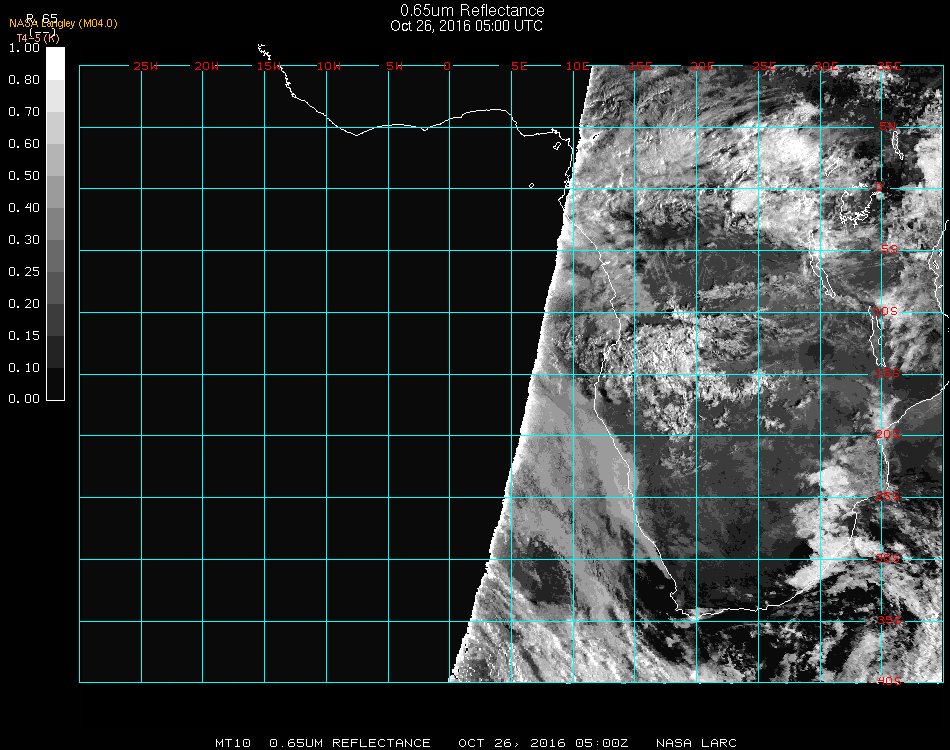Click the OCT 26, 2016 05:00Z footer timestamp
Image resolution: width=950 pixels, height=750 pixels.
coord(543,743)
